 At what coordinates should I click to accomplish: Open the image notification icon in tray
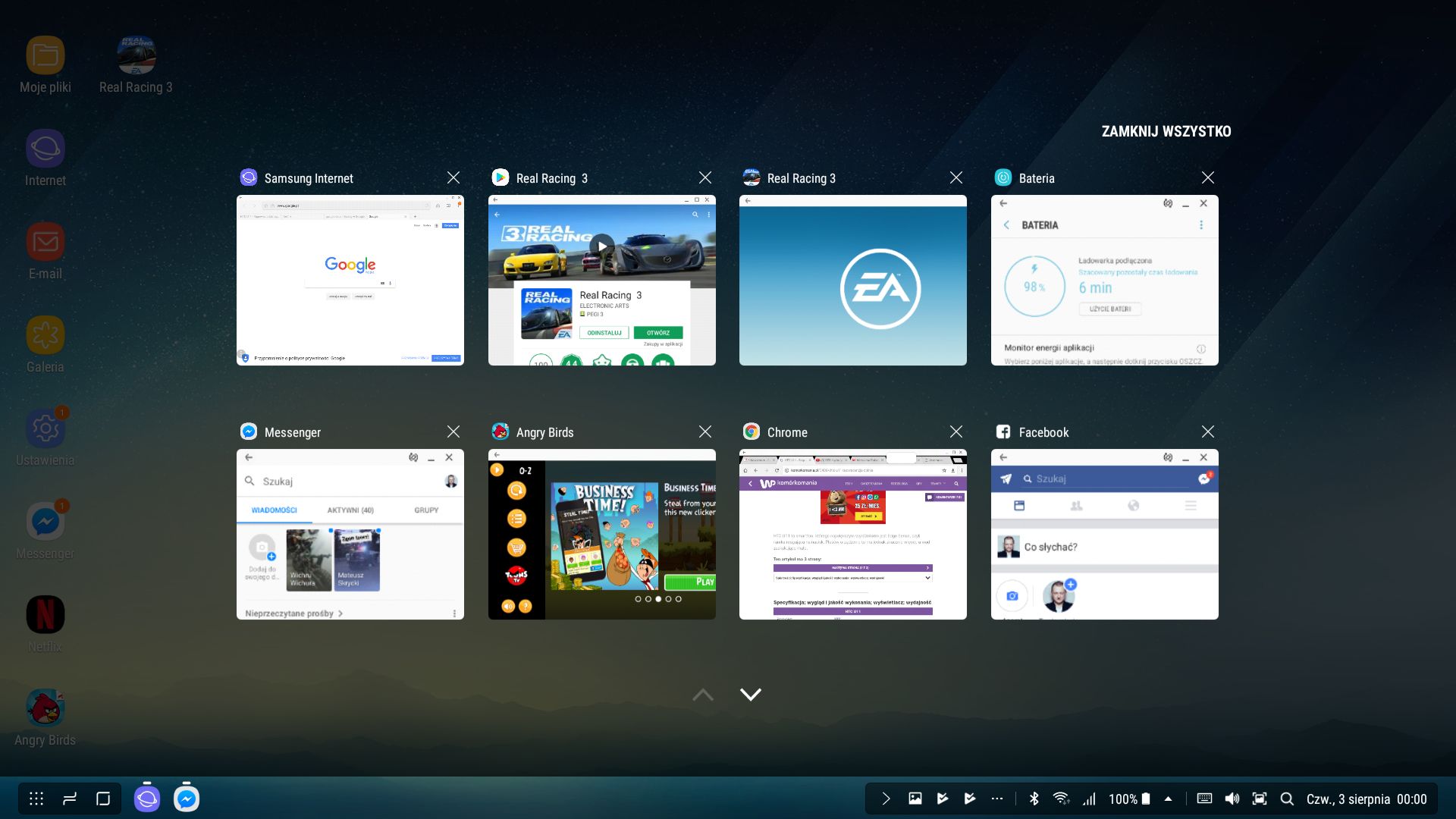click(915, 799)
